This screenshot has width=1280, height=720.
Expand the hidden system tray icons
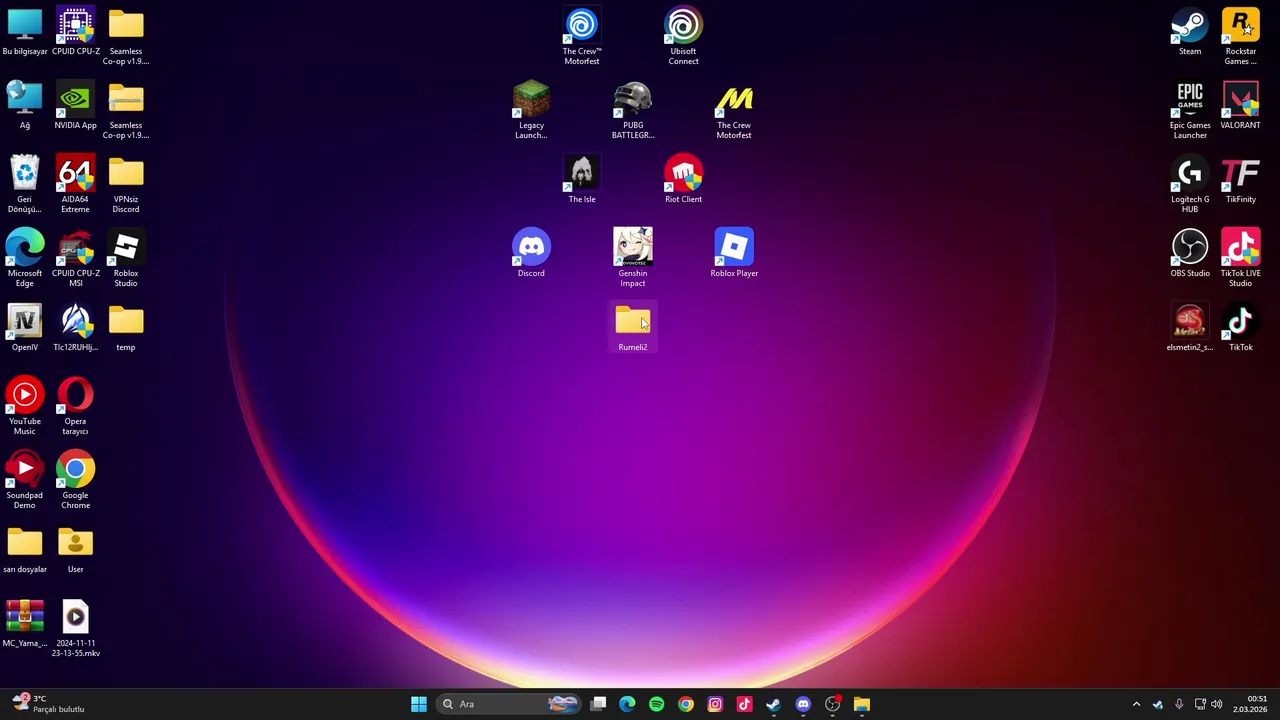[1136, 704]
